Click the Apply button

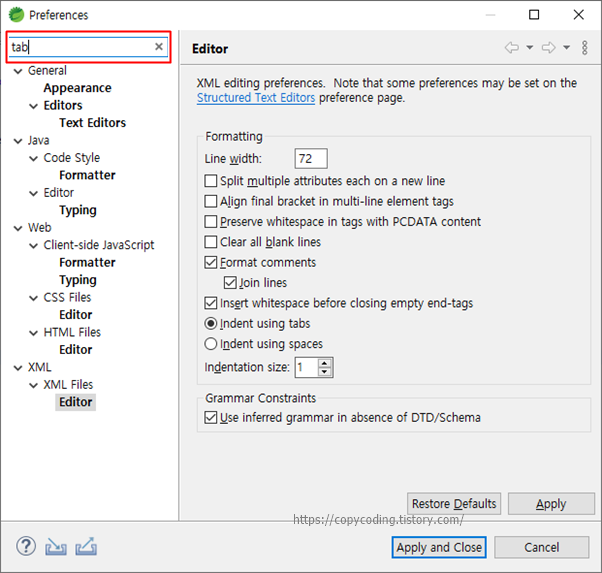(551, 503)
